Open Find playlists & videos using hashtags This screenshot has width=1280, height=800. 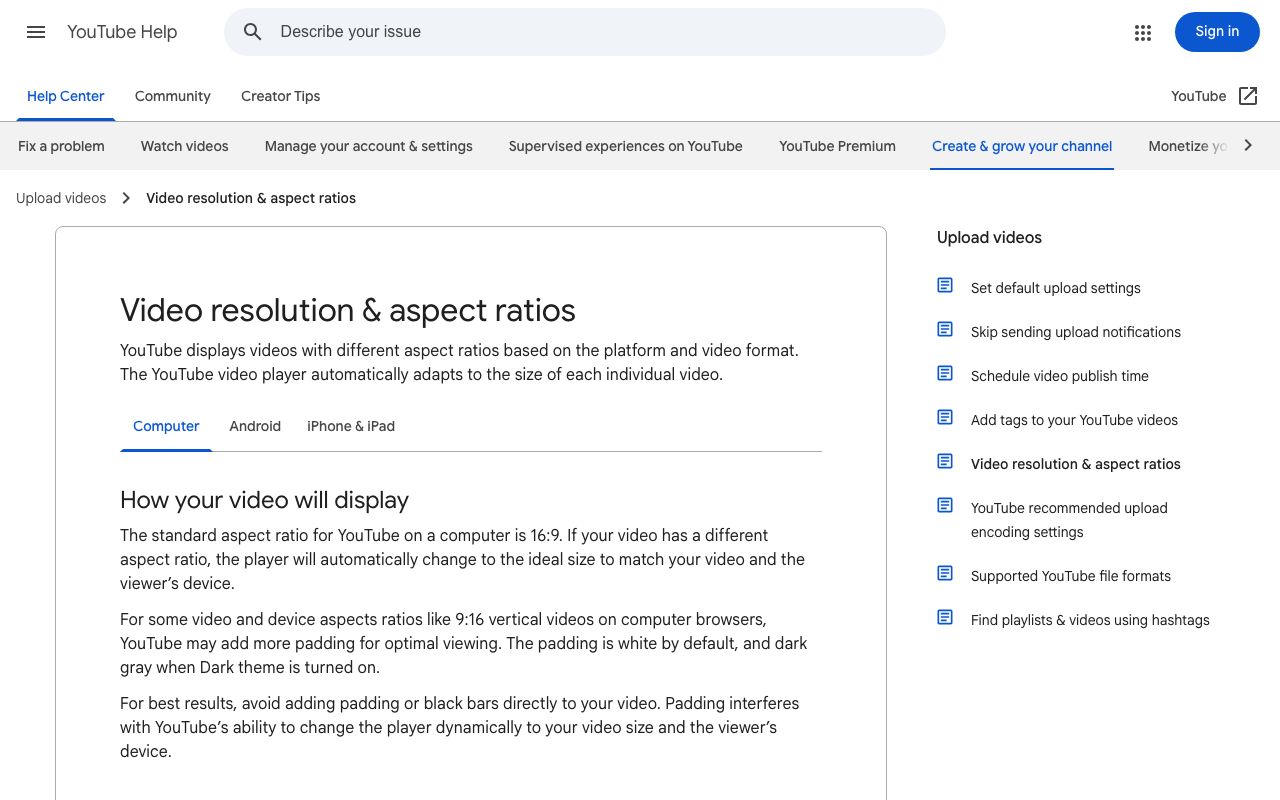(1090, 620)
